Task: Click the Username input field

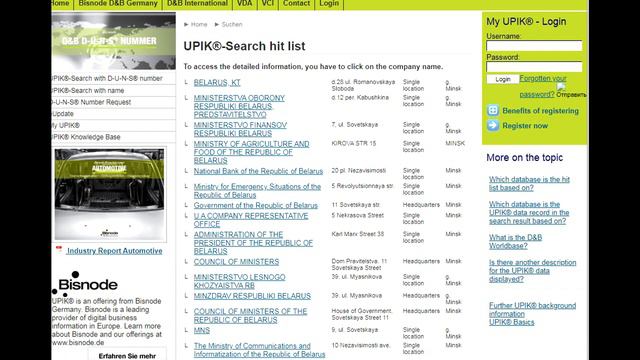Action: (534, 46)
